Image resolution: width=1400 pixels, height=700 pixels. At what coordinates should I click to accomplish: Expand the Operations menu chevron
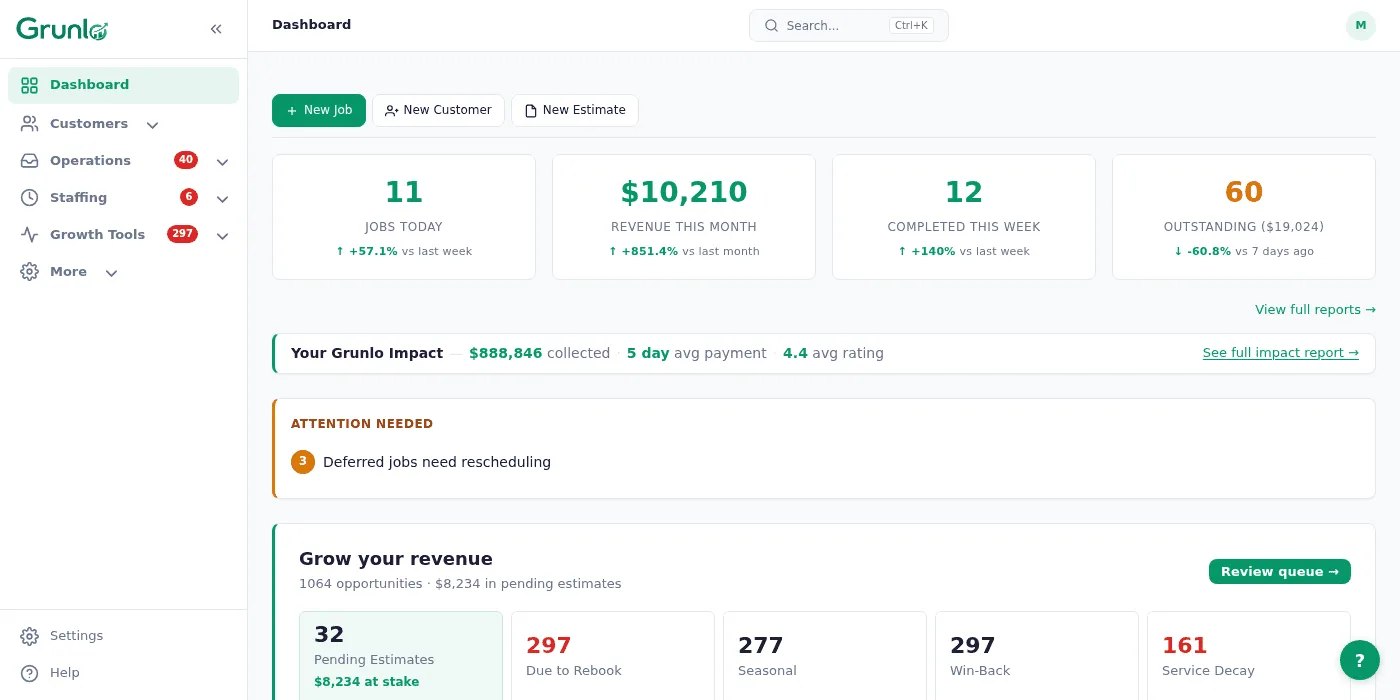pos(222,162)
